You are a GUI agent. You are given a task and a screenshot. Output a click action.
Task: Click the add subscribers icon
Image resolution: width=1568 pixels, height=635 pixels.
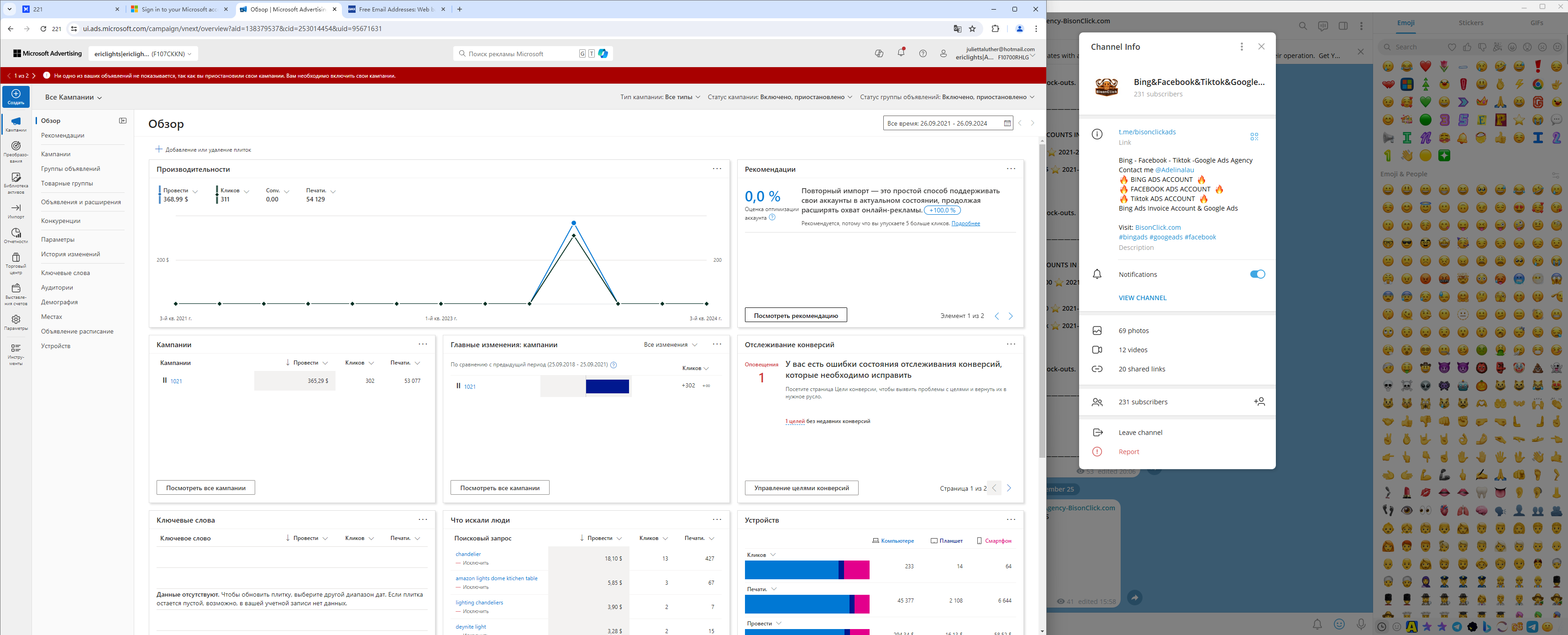(x=1259, y=402)
